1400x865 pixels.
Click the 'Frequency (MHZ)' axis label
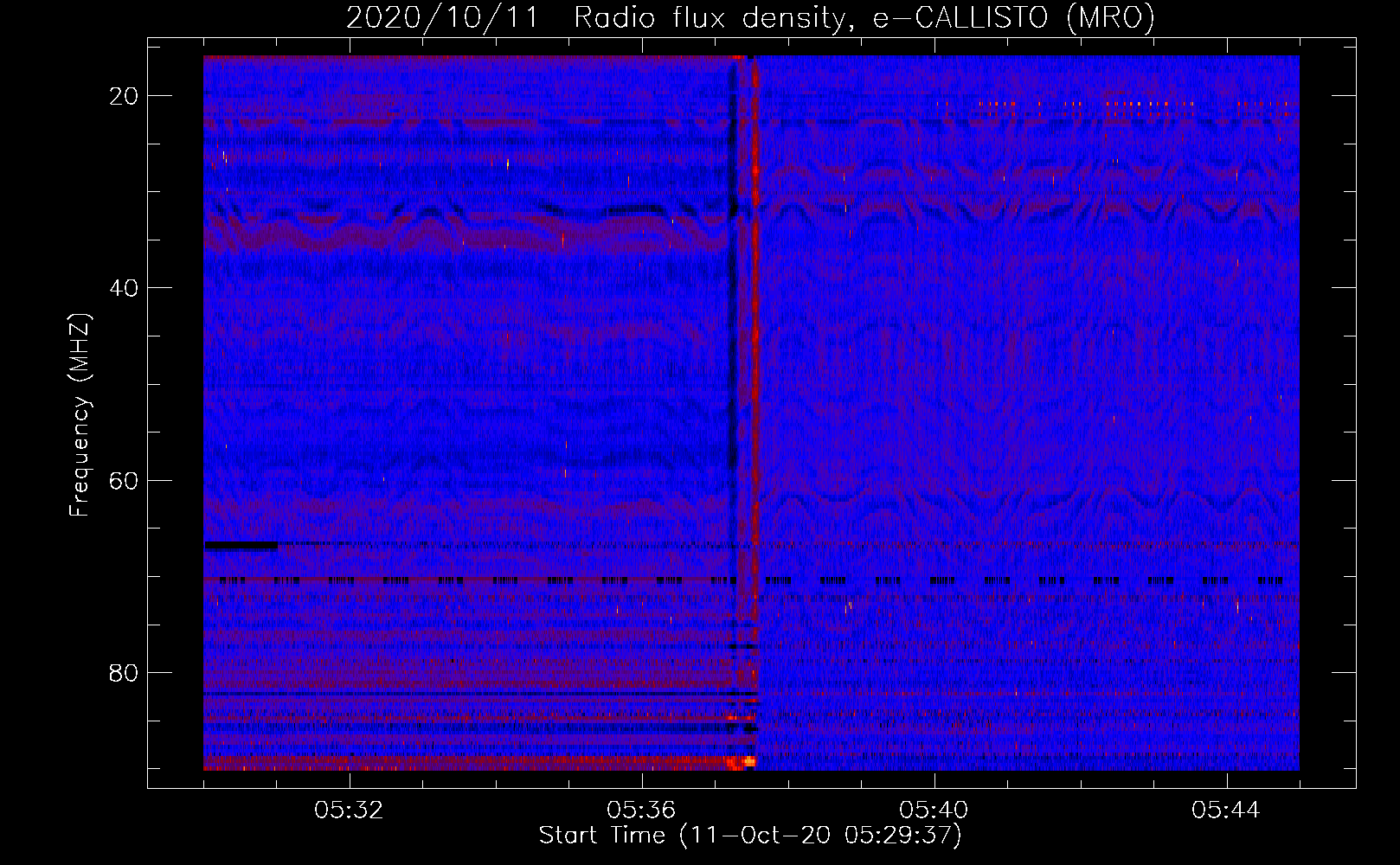pyautogui.click(x=79, y=415)
